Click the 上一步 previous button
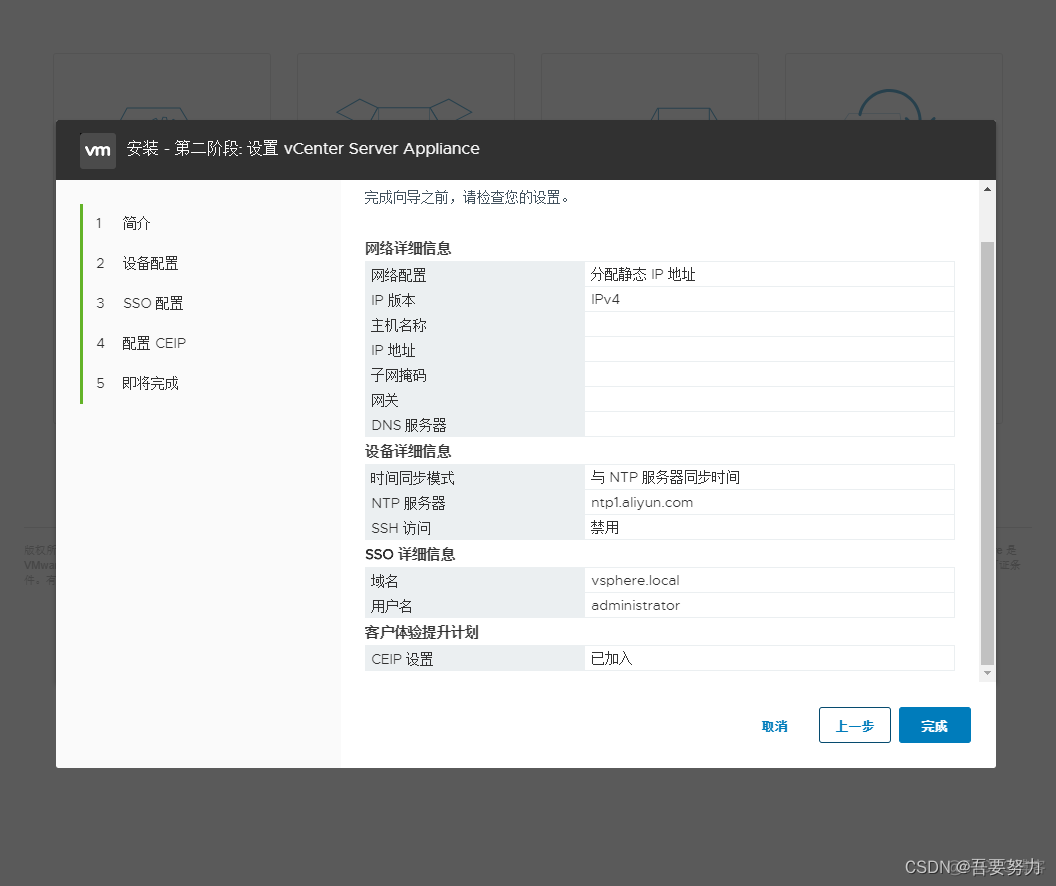This screenshot has height=886, width=1056. (855, 726)
